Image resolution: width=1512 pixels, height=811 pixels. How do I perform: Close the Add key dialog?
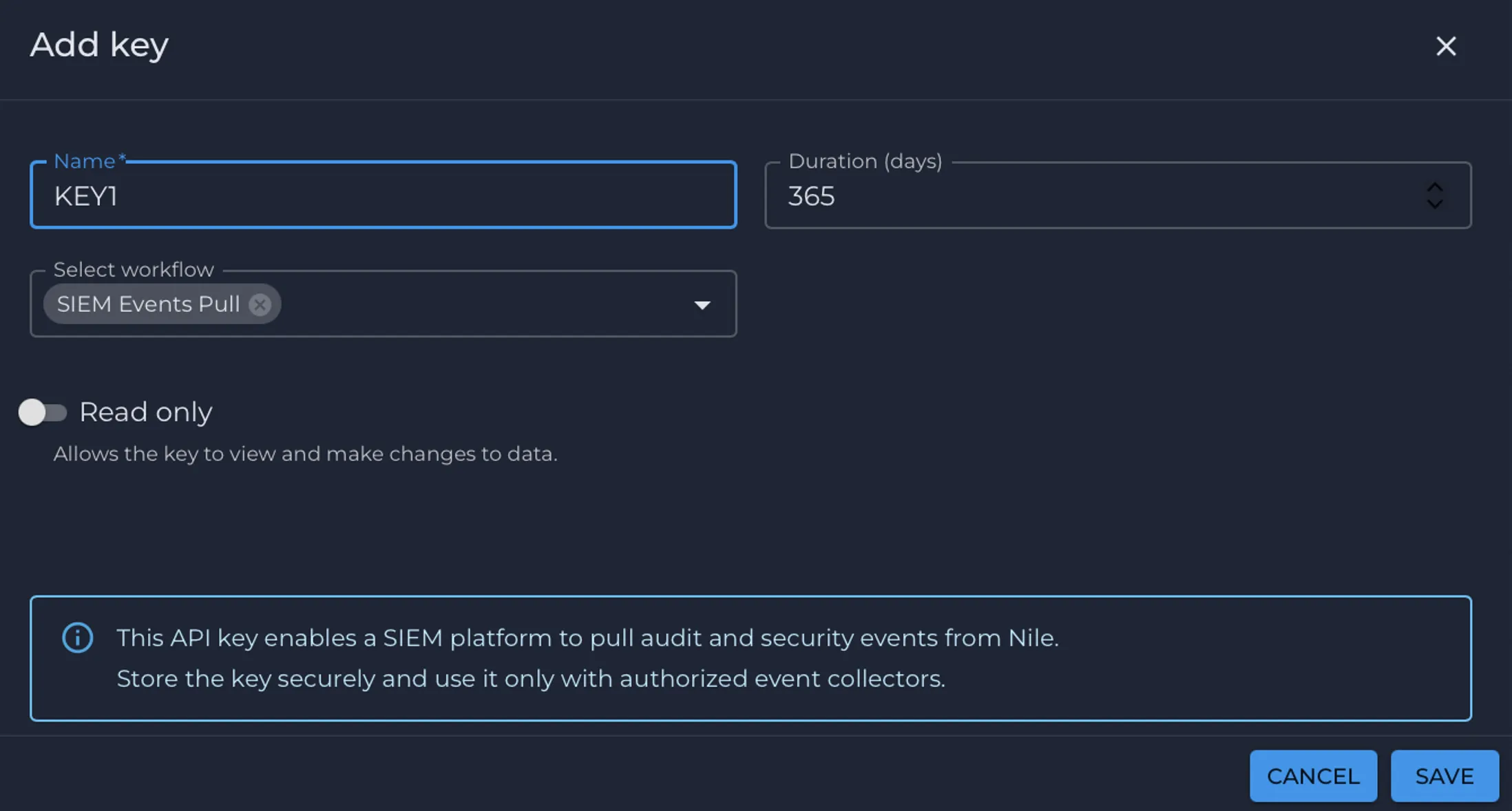coord(1446,46)
